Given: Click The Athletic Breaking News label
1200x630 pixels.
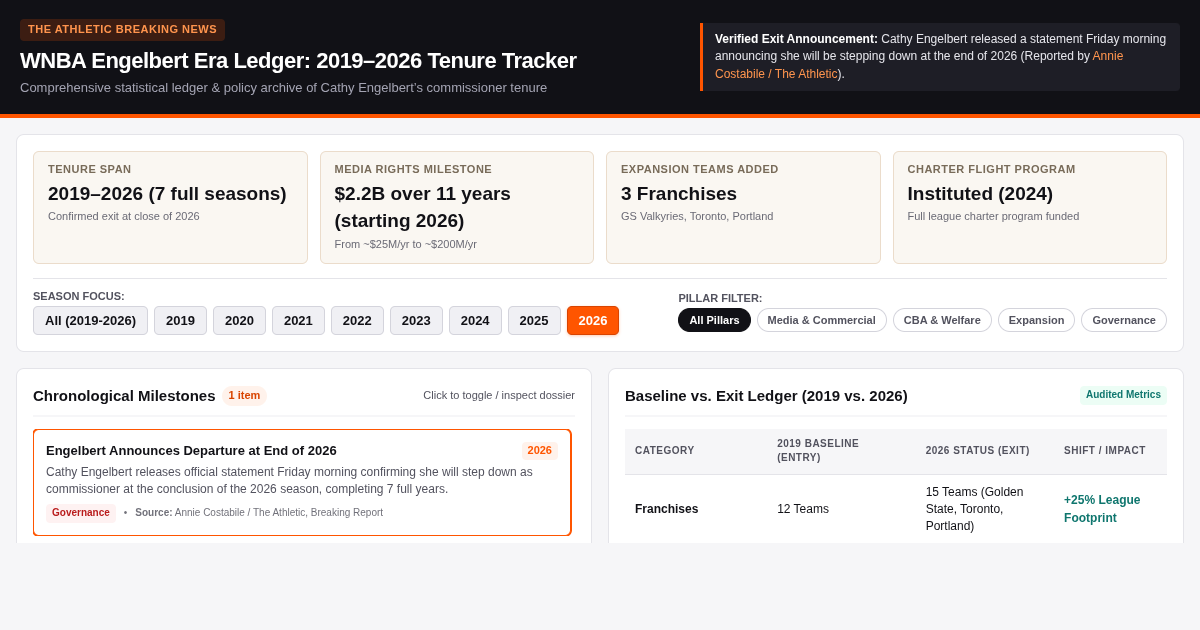Looking at the screenshot, I should click(x=122, y=29).
